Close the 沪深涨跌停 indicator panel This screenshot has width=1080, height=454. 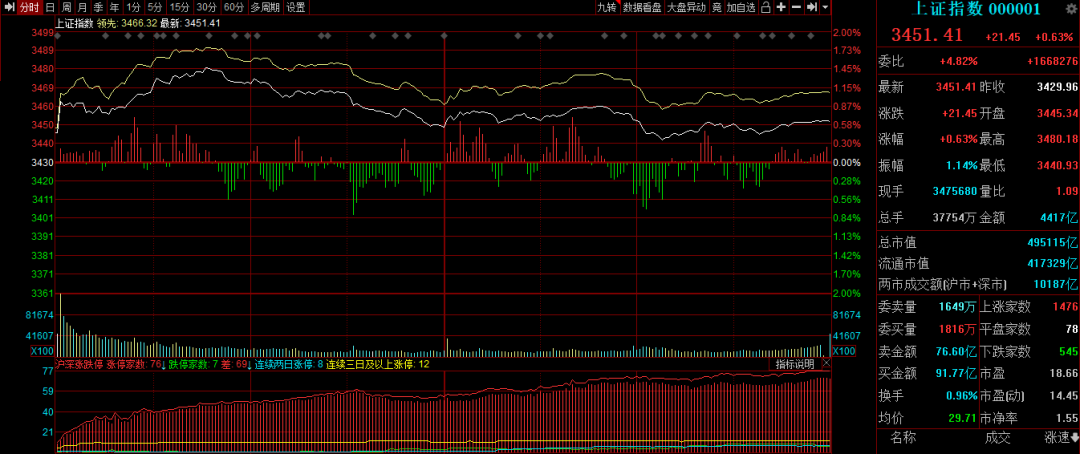coord(827,363)
